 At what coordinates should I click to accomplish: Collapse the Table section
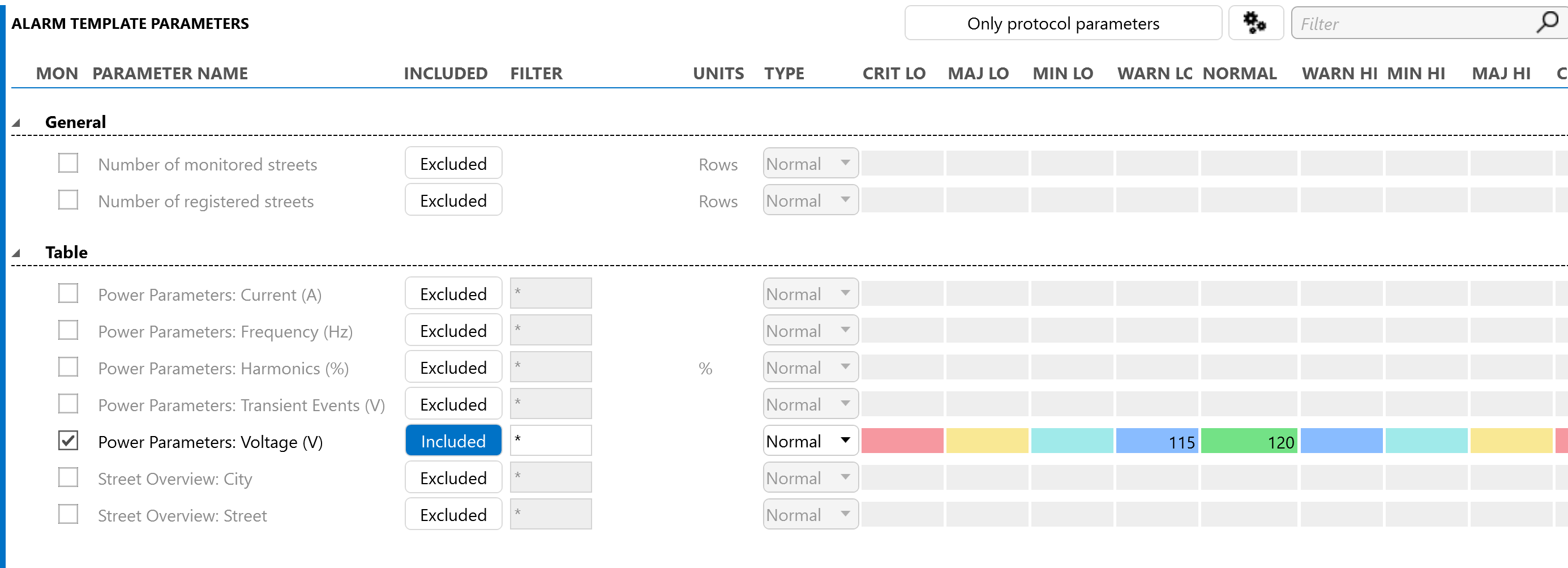coord(16,253)
